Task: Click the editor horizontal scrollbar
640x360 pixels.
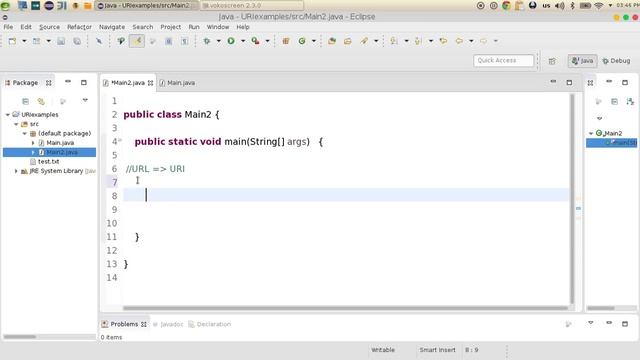Action: 345,308
